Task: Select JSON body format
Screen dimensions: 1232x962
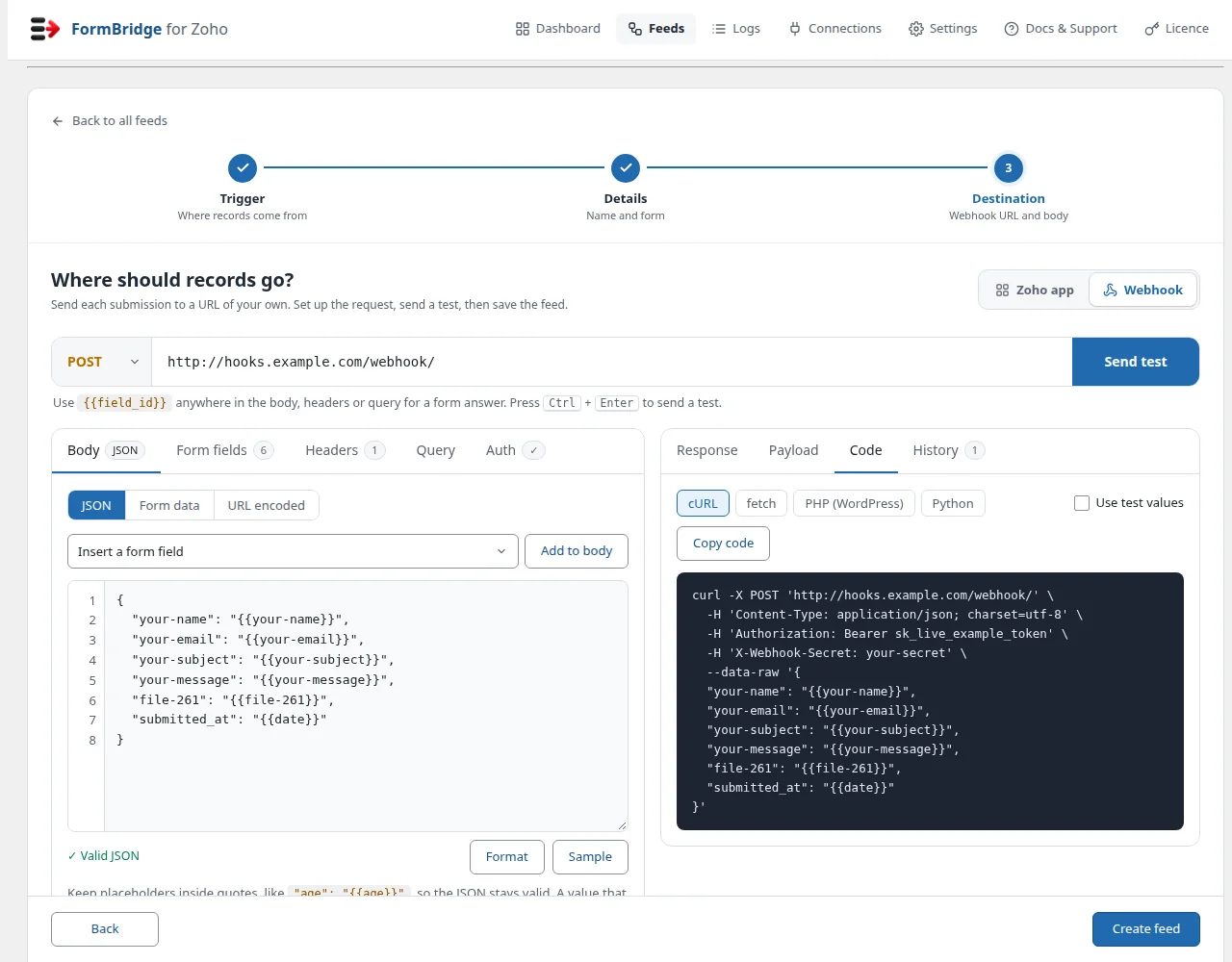Action: coord(96,505)
